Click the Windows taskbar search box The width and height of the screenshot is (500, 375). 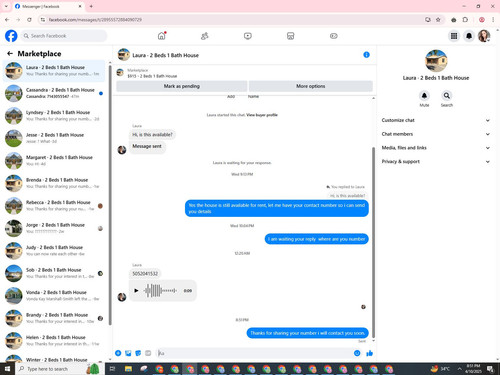pyautogui.click(x=60, y=369)
